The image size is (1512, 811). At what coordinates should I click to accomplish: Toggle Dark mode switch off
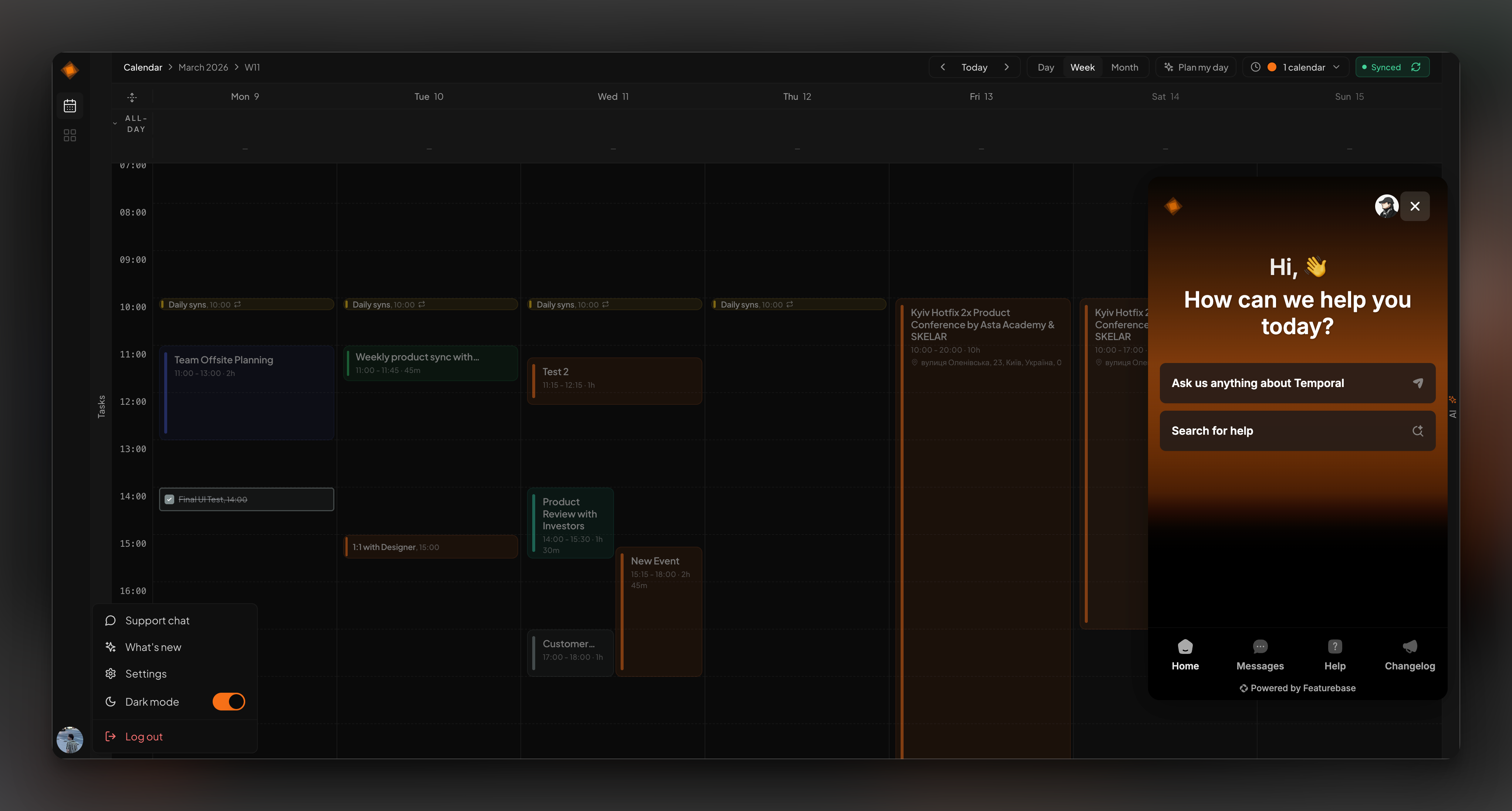[228, 702]
